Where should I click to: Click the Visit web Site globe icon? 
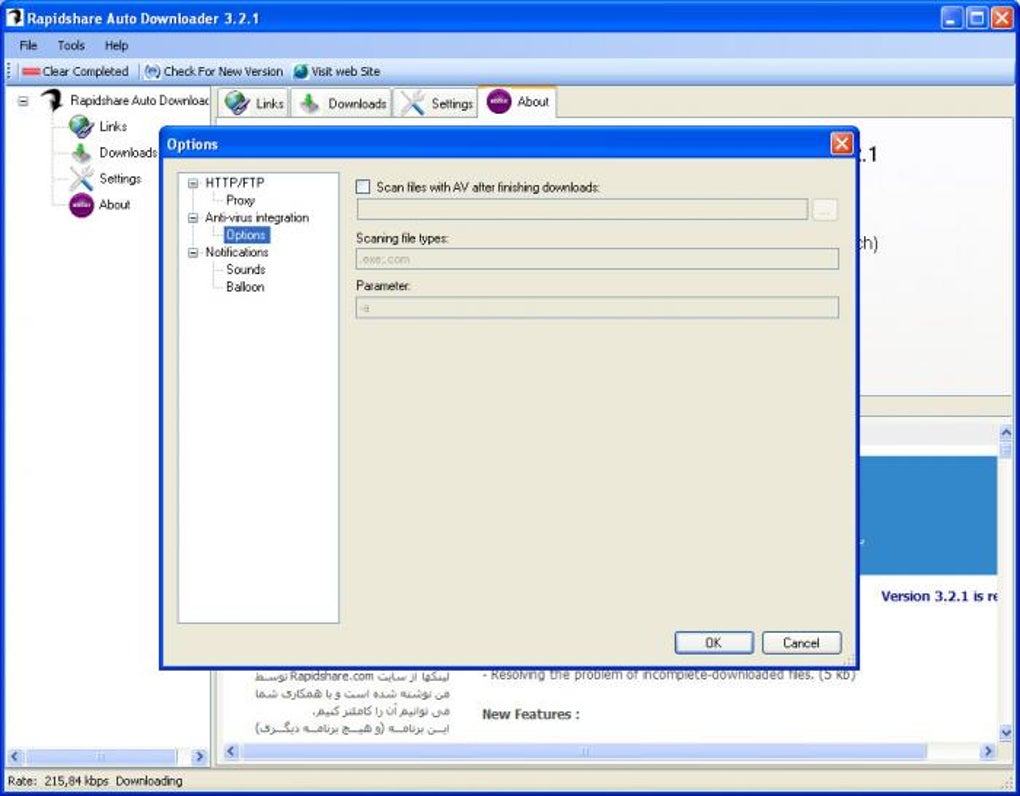(x=301, y=72)
